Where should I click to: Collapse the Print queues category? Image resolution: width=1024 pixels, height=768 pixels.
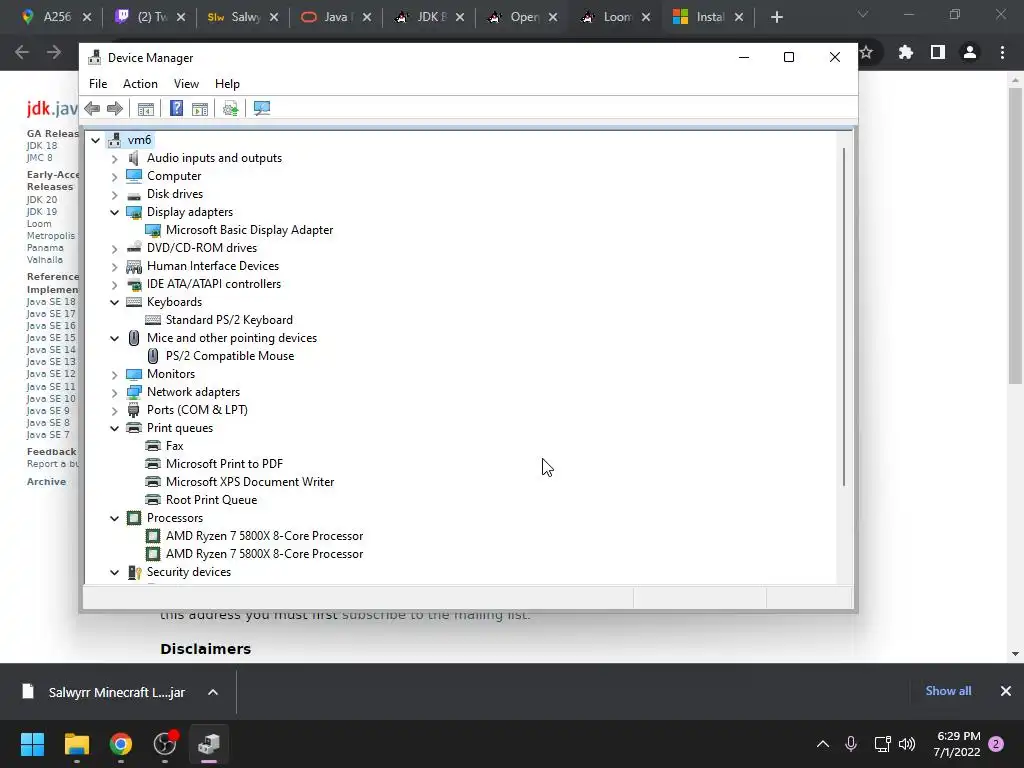coord(114,428)
